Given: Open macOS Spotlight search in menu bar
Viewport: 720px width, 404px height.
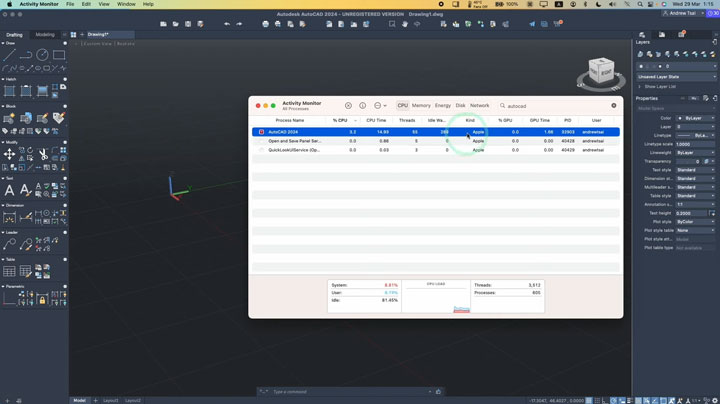Looking at the screenshot, I should [x=640, y=4].
